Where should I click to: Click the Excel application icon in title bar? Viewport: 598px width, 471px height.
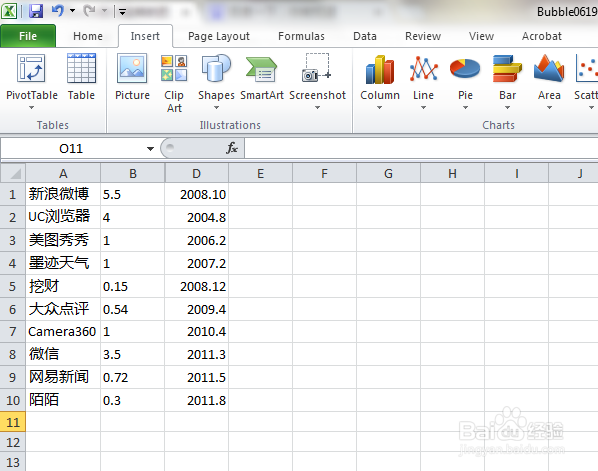(x=9, y=11)
